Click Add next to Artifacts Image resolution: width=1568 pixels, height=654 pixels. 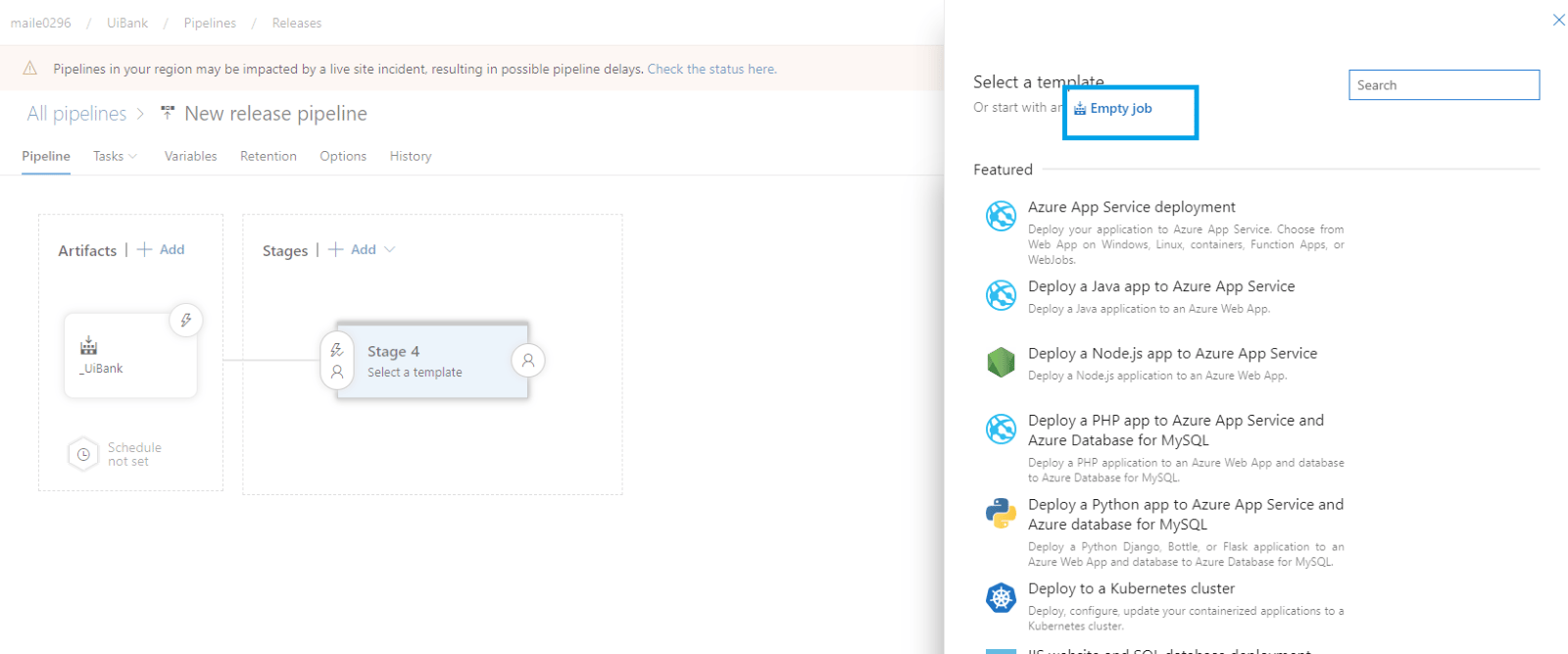tap(161, 249)
